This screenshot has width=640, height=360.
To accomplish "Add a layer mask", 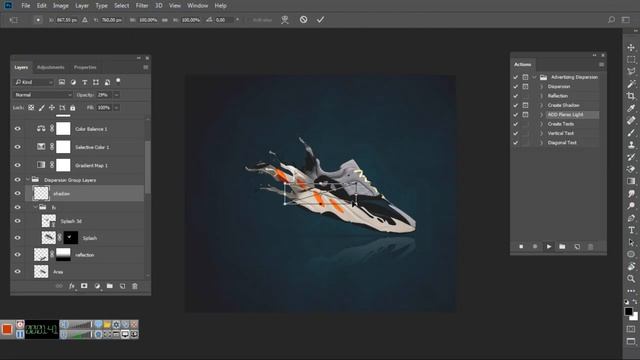I will point(84,286).
